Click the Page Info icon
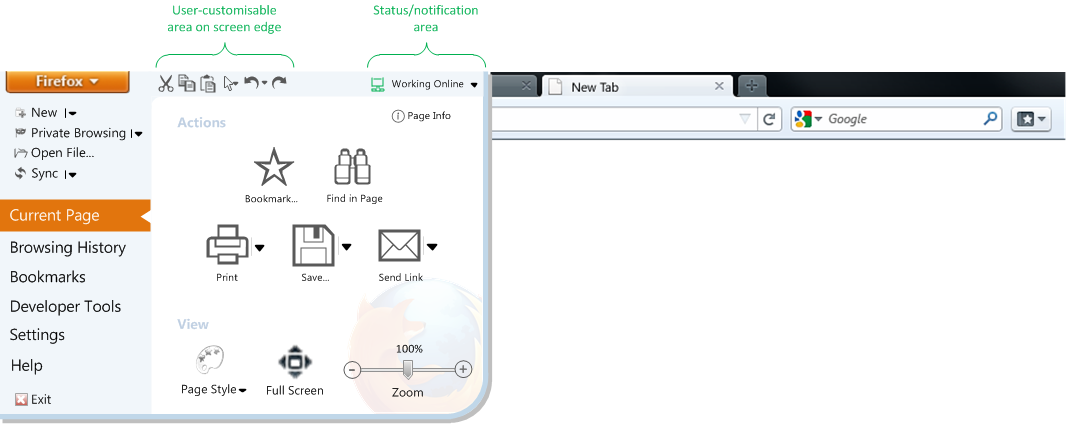This screenshot has width=1066, height=445. tap(398, 116)
